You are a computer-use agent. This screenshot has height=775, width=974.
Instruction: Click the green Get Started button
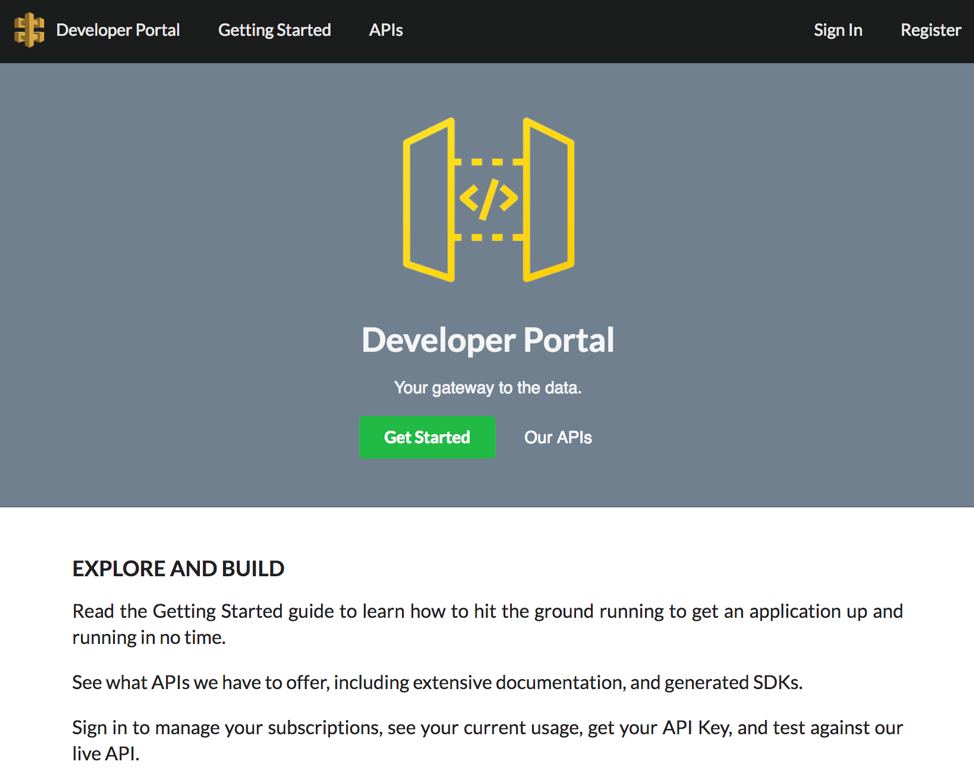427,437
